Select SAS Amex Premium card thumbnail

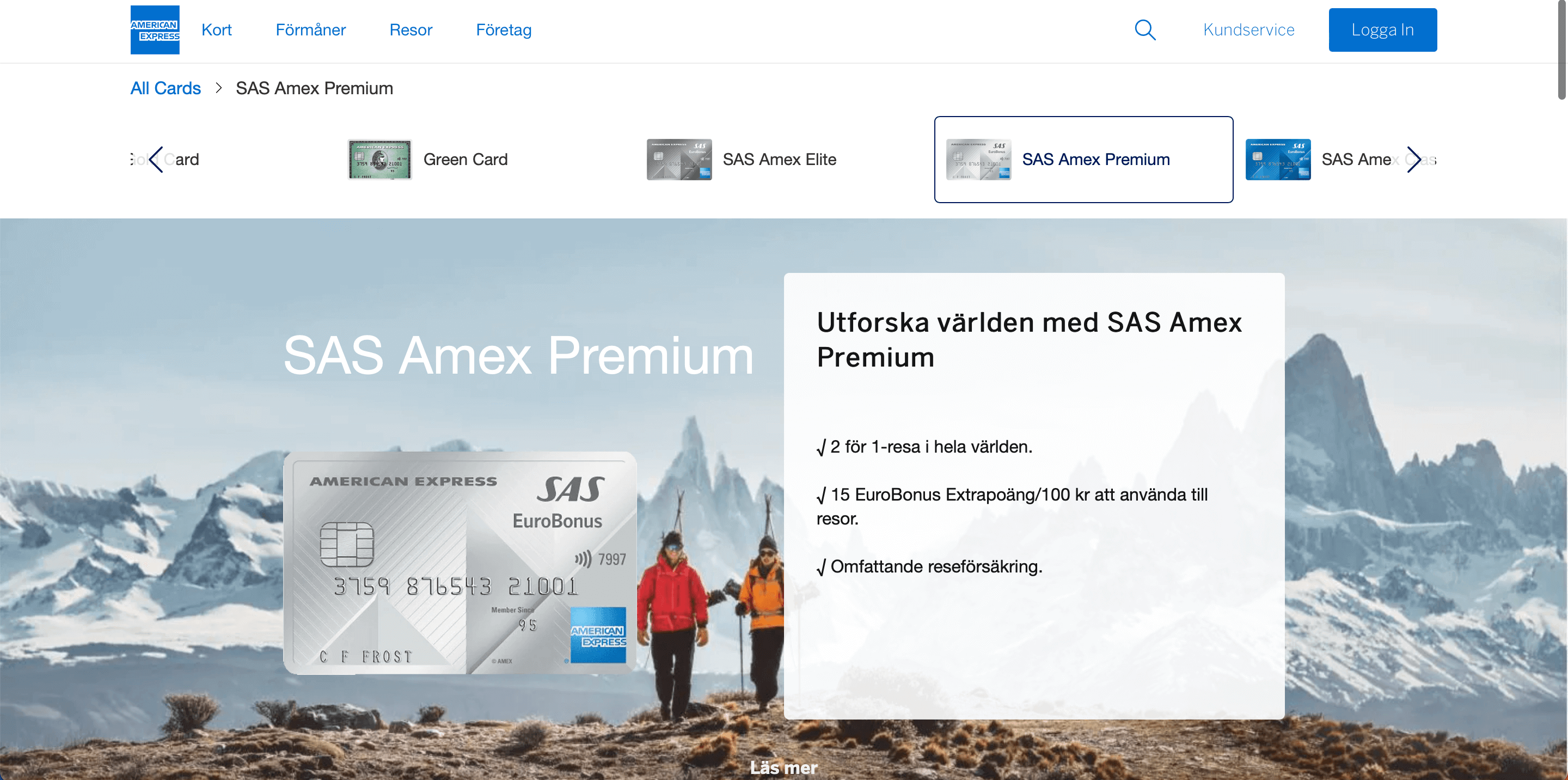pos(978,160)
